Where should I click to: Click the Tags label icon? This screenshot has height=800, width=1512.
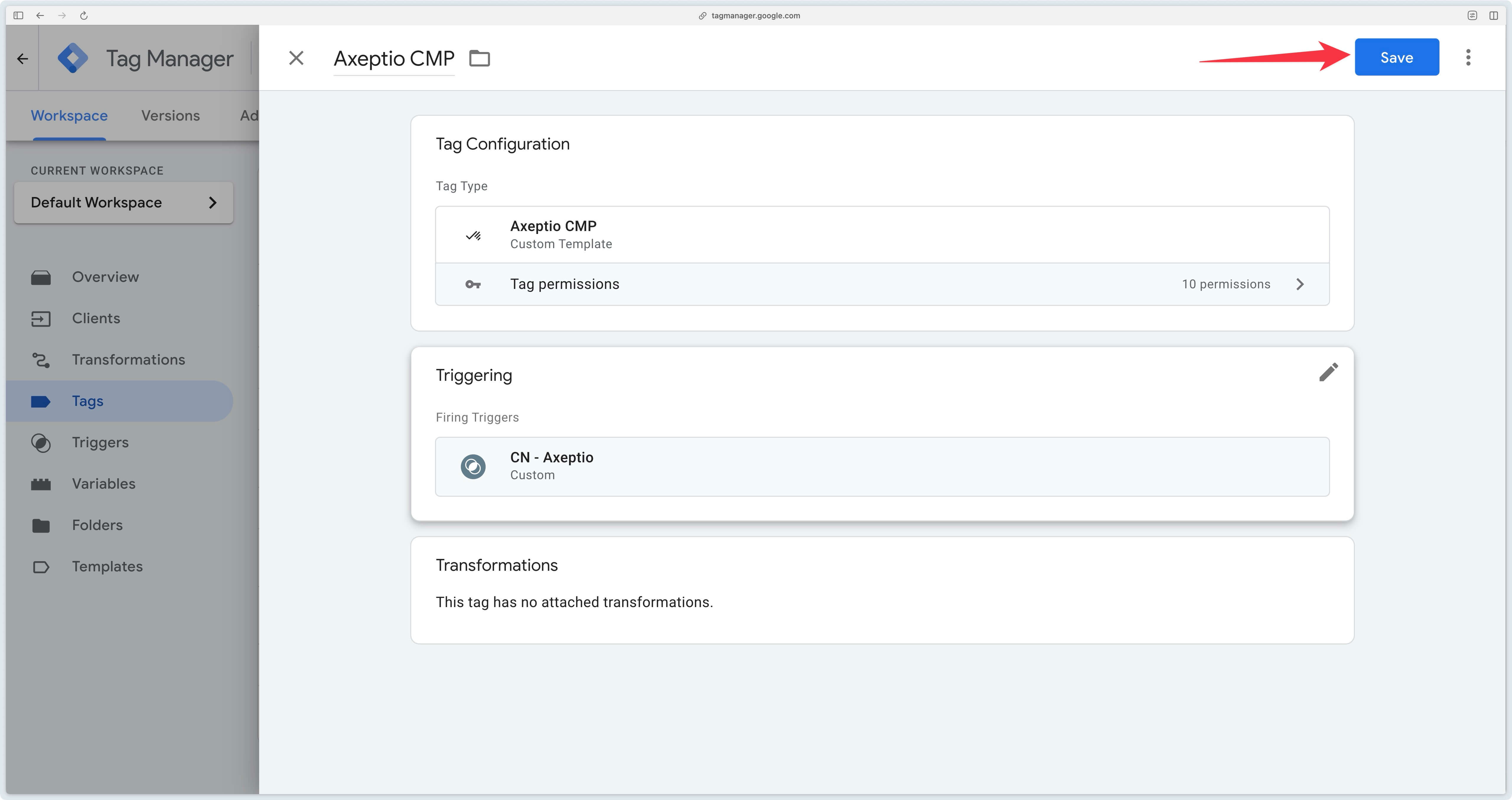click(40, 401)
